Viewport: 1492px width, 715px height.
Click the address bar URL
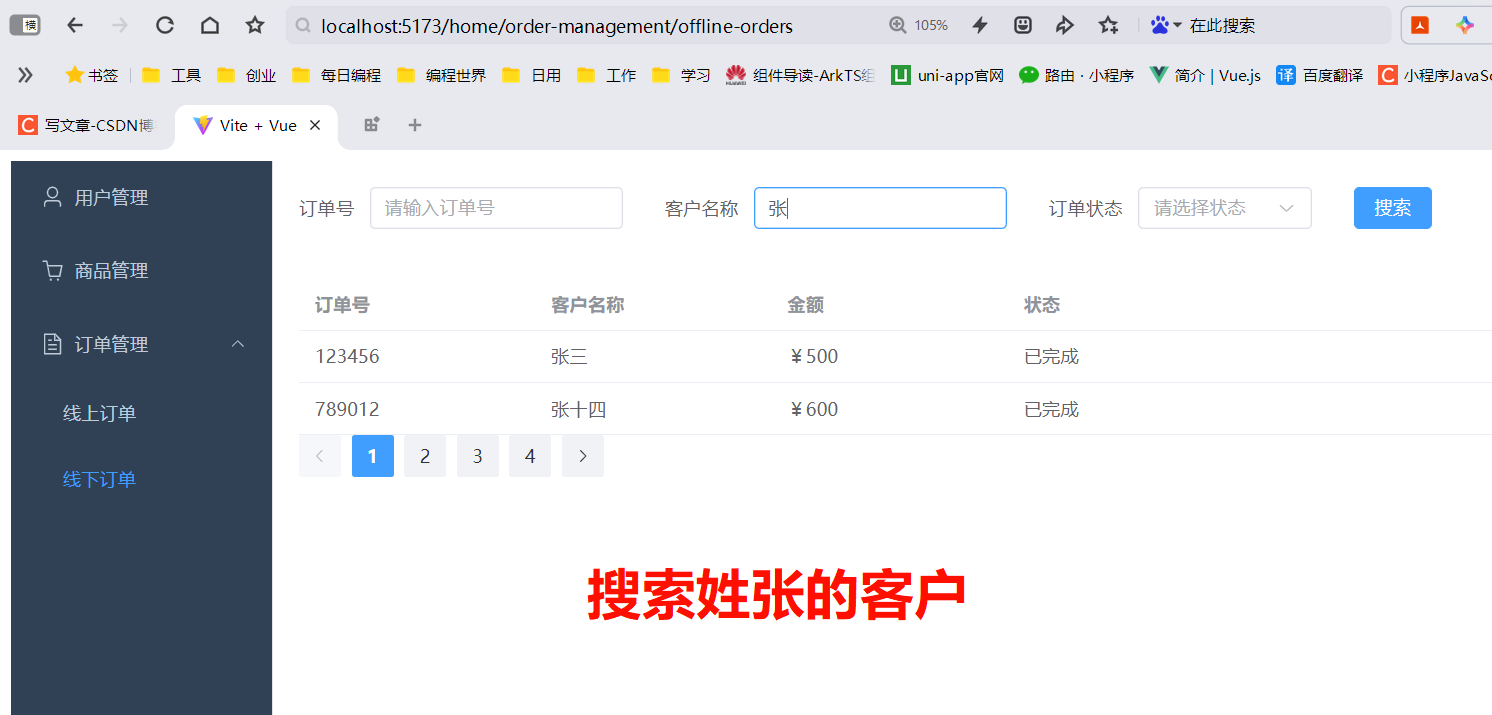pyautogui.click(x=556, y=26)
